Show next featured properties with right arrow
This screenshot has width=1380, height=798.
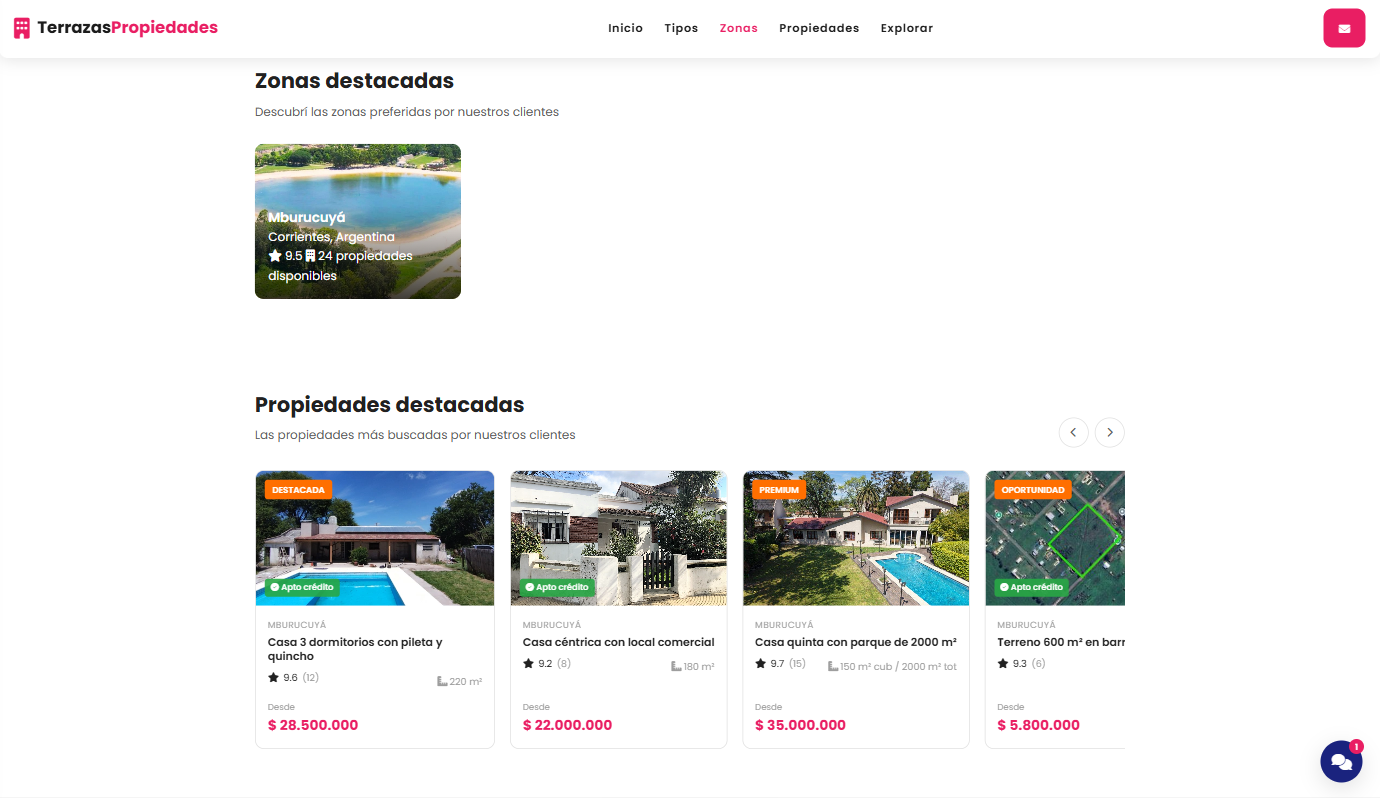click(1110, 432)
